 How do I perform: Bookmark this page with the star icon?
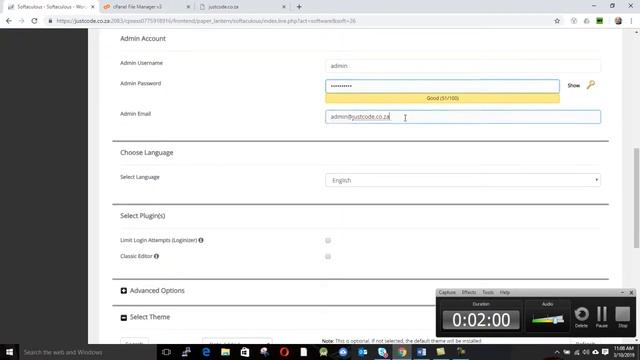pyautogui.click(x=557, y=21)
